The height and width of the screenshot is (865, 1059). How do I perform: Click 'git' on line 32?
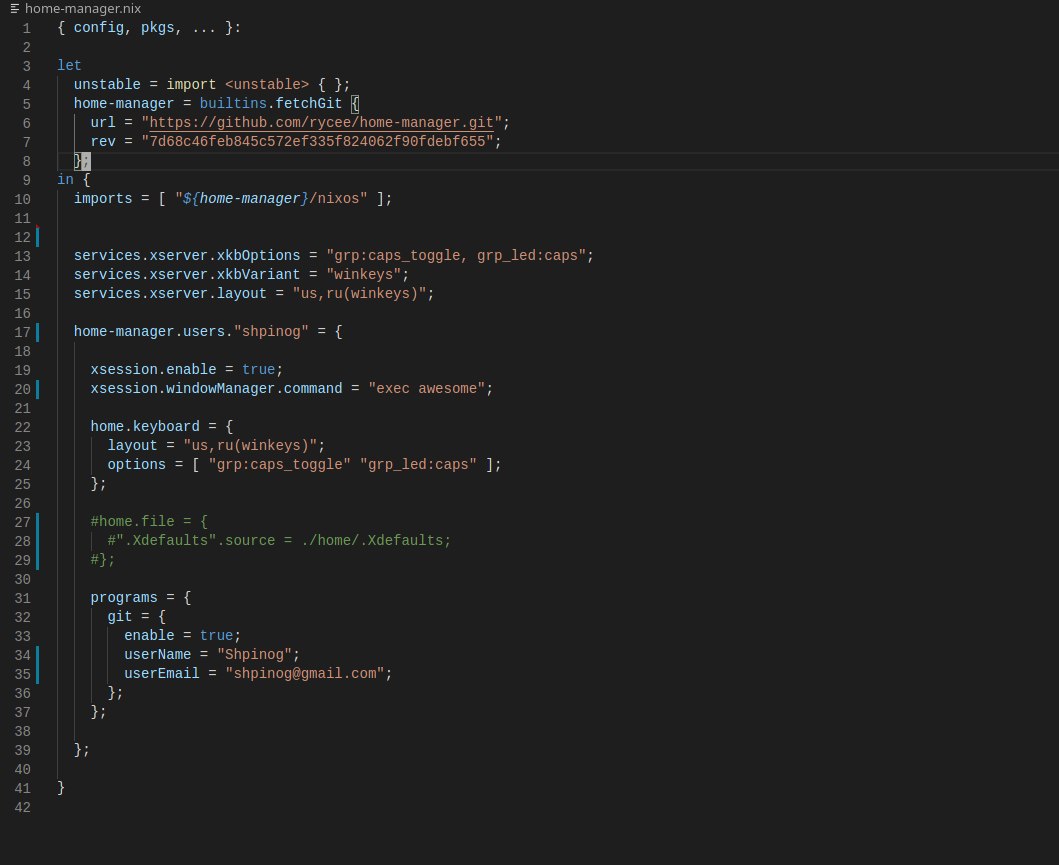click(x=120, y=617)
